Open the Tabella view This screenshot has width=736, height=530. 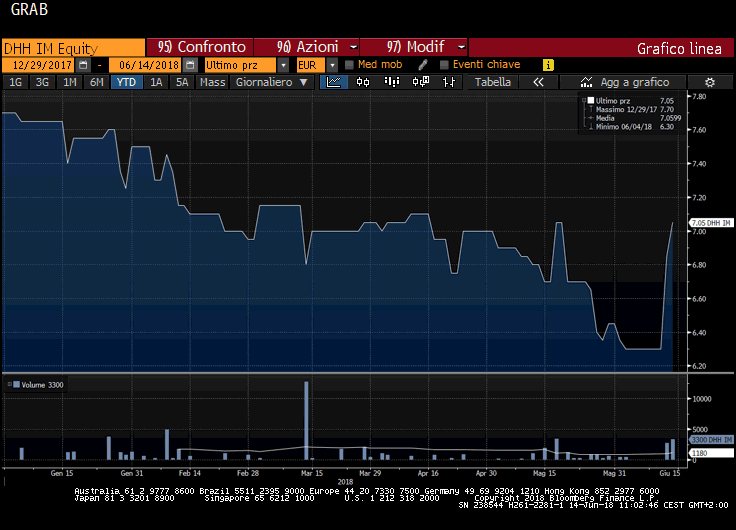[x=492, y=82]
